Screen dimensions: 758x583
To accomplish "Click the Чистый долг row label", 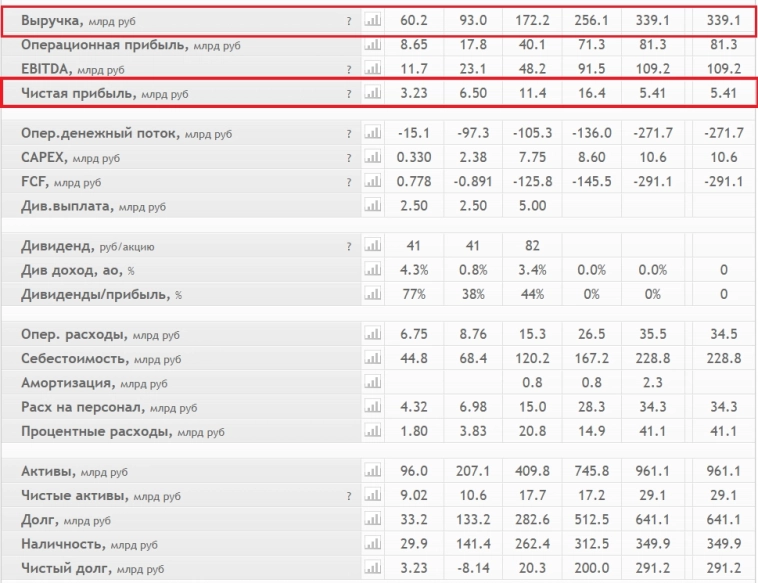I will point(92,568).
